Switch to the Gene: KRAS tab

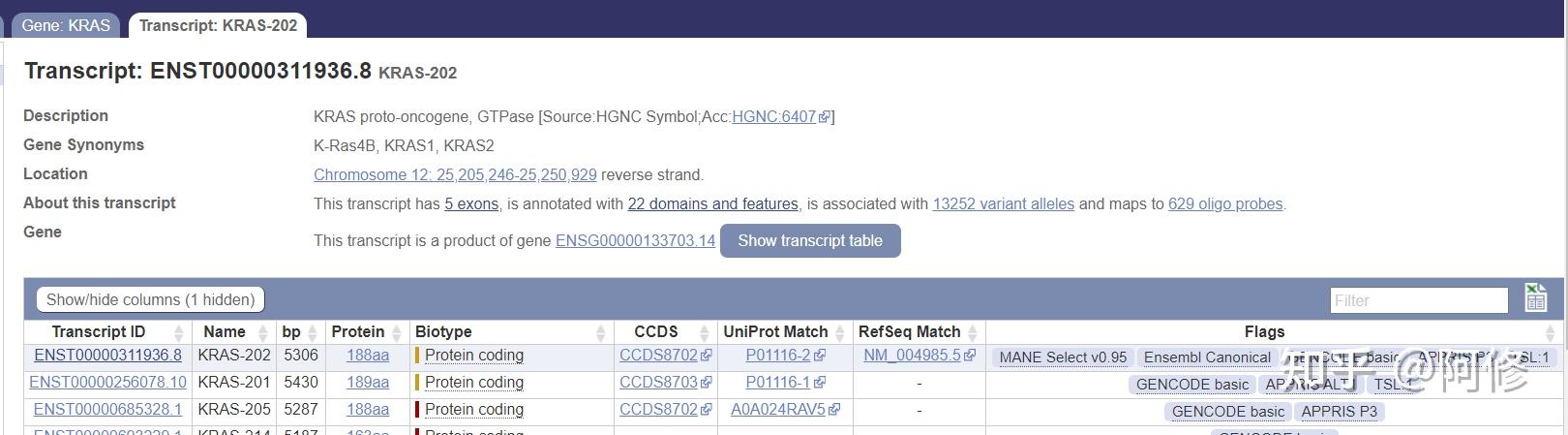66,25
